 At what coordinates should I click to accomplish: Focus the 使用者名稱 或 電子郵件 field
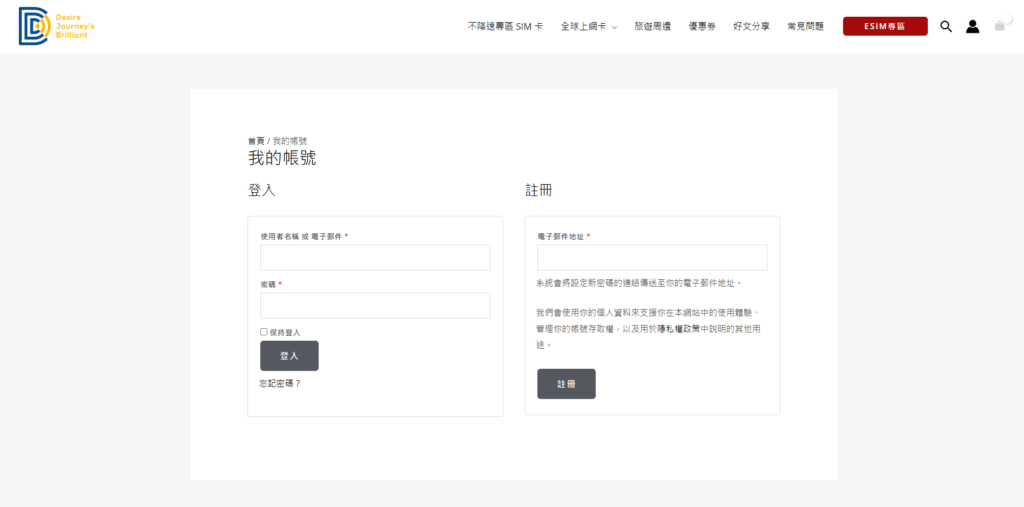375,257
